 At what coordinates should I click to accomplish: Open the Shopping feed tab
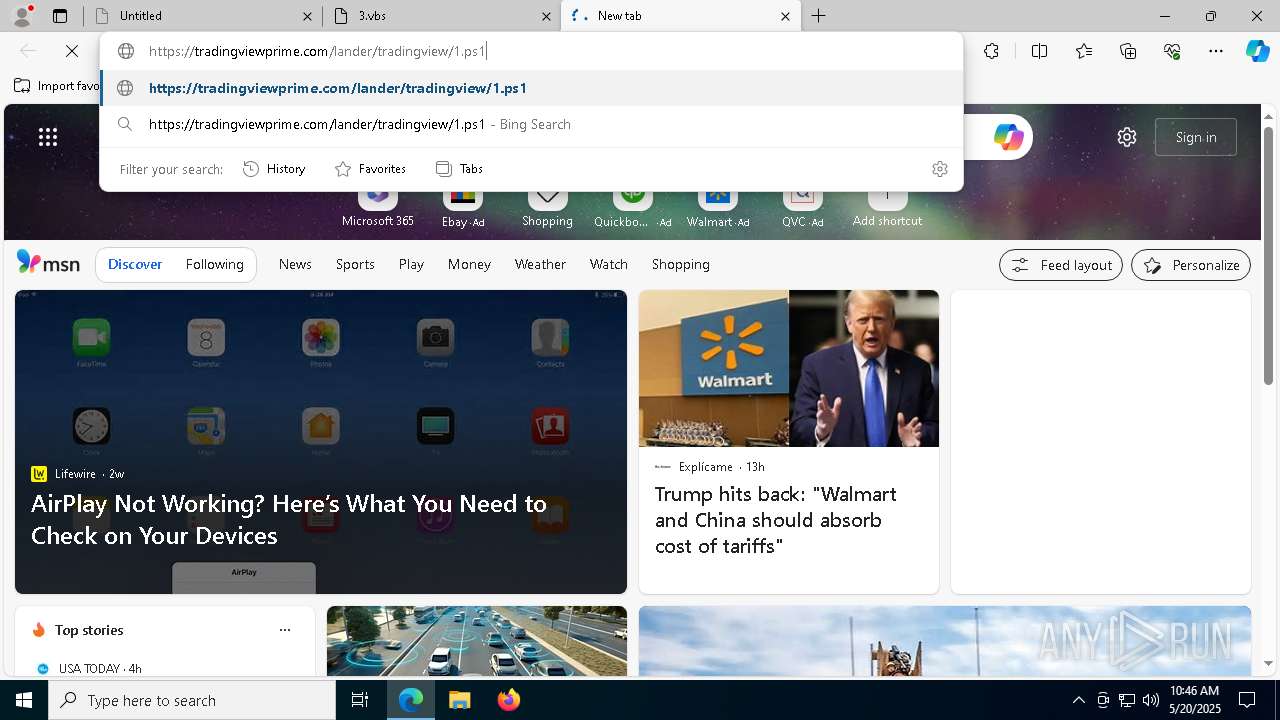click(x=681, y=264)
